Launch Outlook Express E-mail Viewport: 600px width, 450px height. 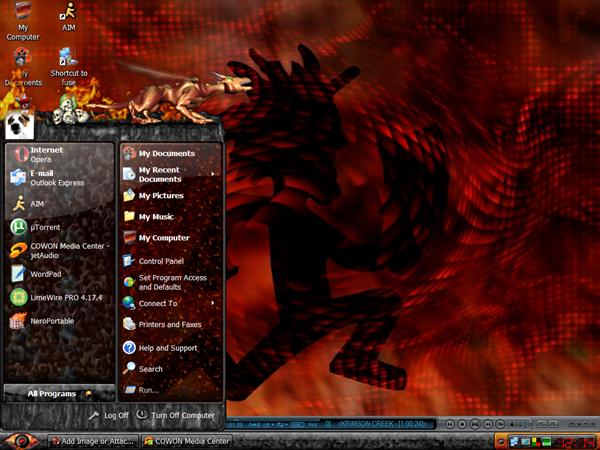pos(59,178)
